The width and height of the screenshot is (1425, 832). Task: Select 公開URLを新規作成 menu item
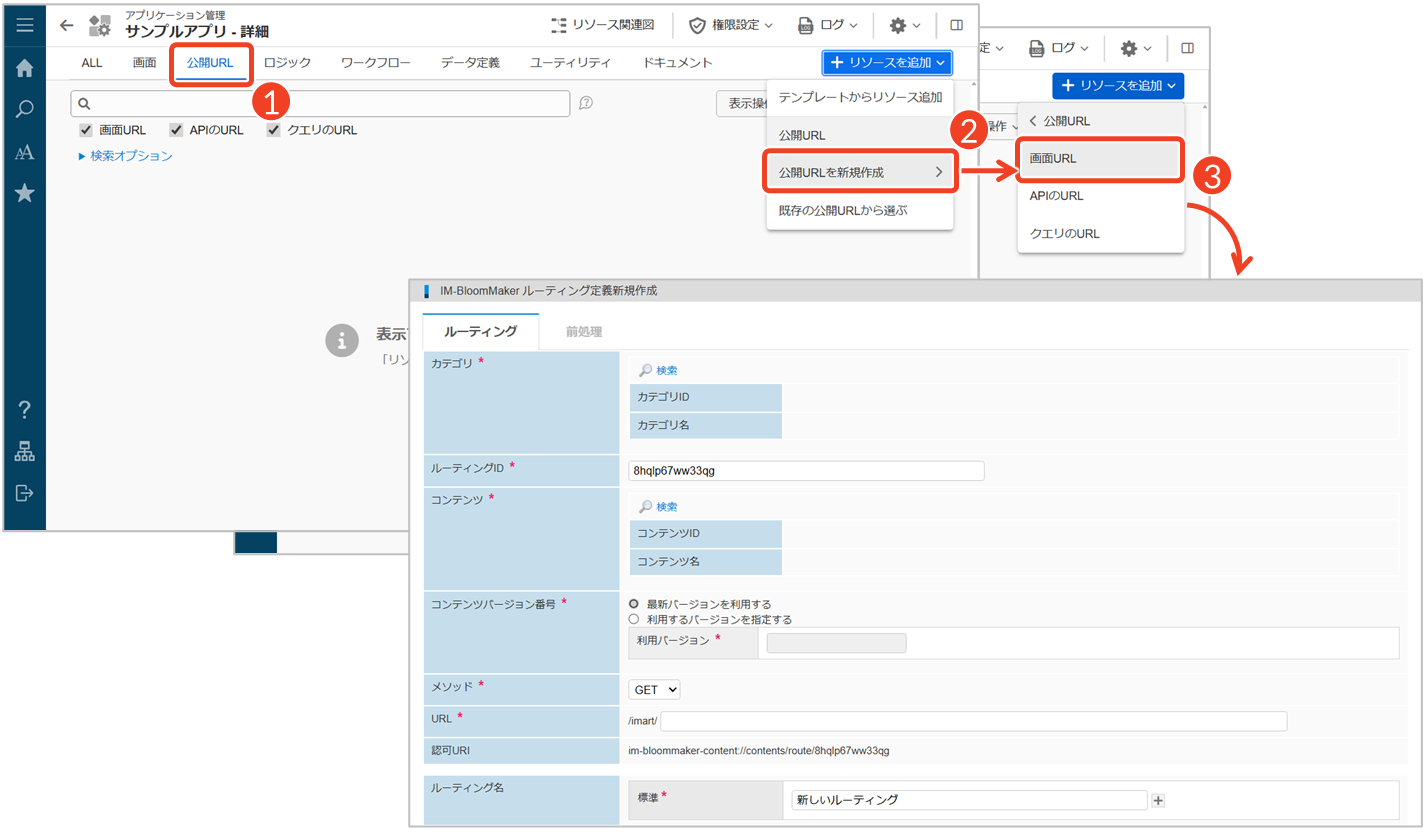pos(859,172)
